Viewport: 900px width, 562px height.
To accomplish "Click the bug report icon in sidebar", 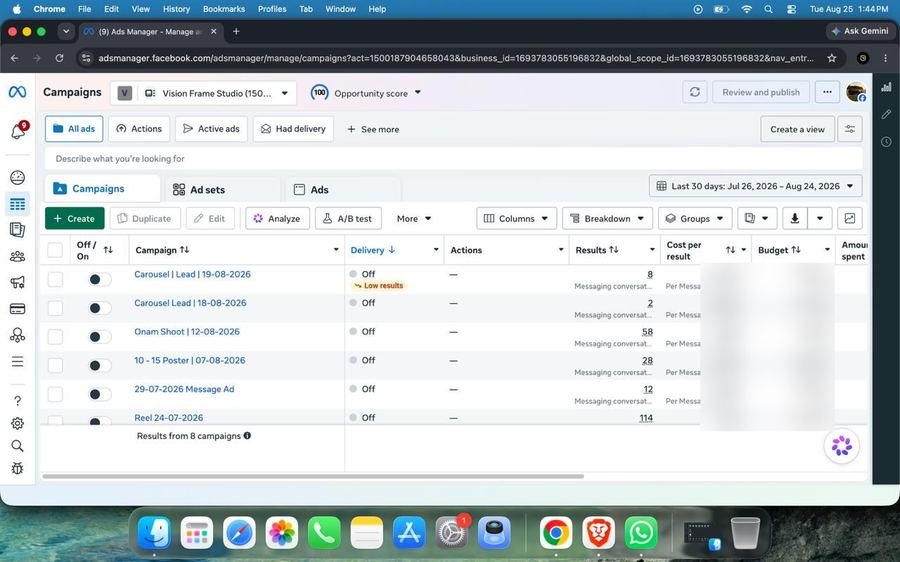I will click(x=17, y=468).
